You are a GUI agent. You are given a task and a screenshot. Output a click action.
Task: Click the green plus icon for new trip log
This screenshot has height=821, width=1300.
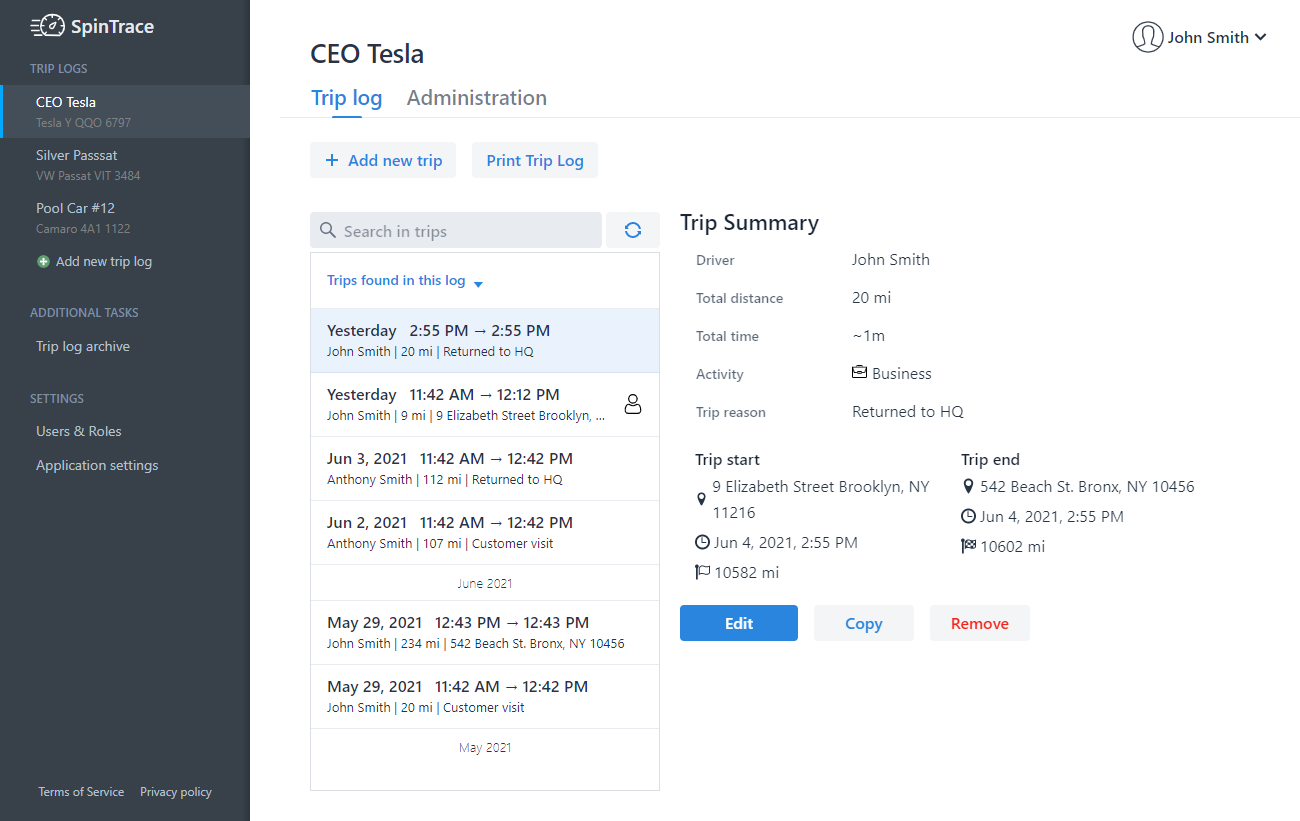click(x=43, y=262)
